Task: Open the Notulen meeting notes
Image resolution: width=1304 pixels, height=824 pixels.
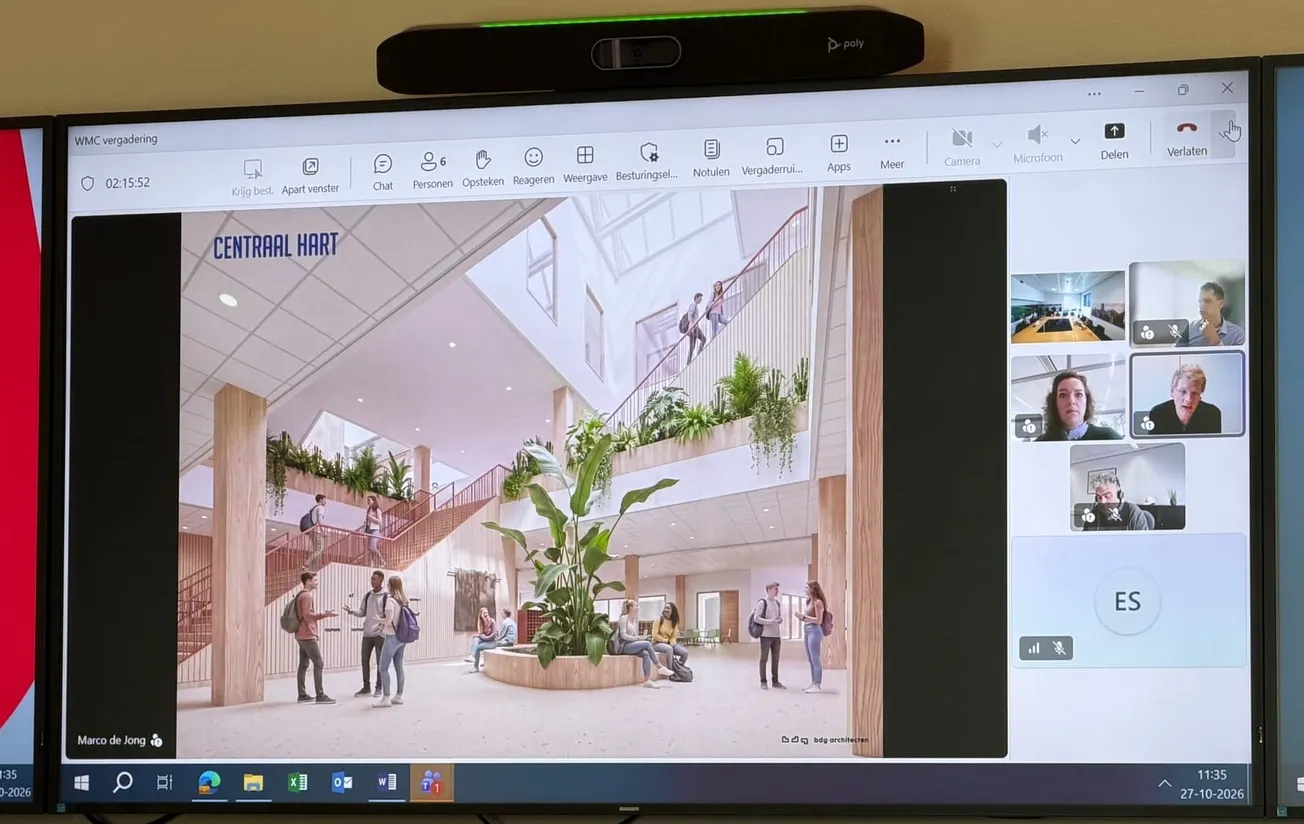Action: pyautogui.click(x=711, y=160)
